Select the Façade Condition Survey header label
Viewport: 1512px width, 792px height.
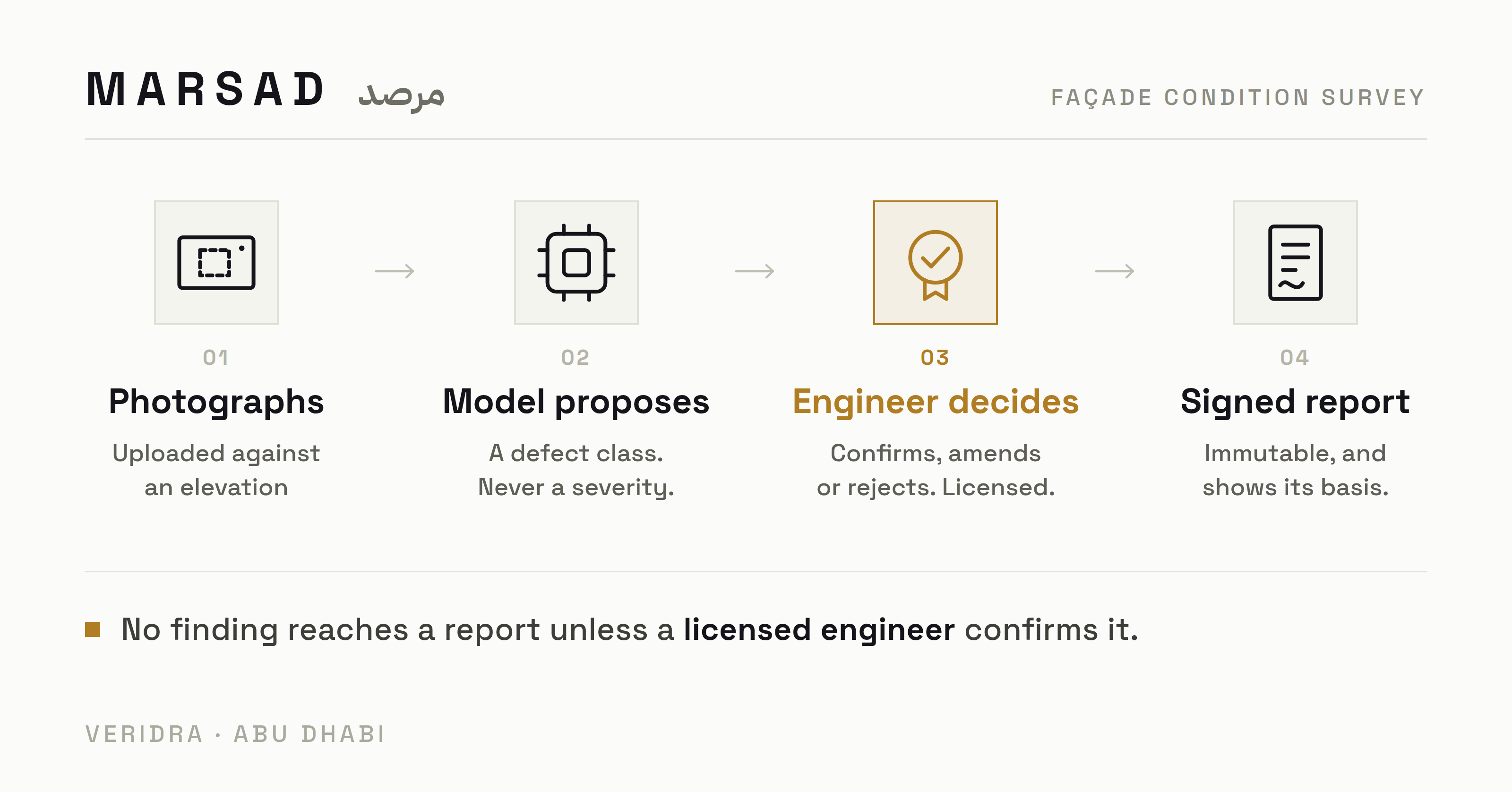(1238, 97)
